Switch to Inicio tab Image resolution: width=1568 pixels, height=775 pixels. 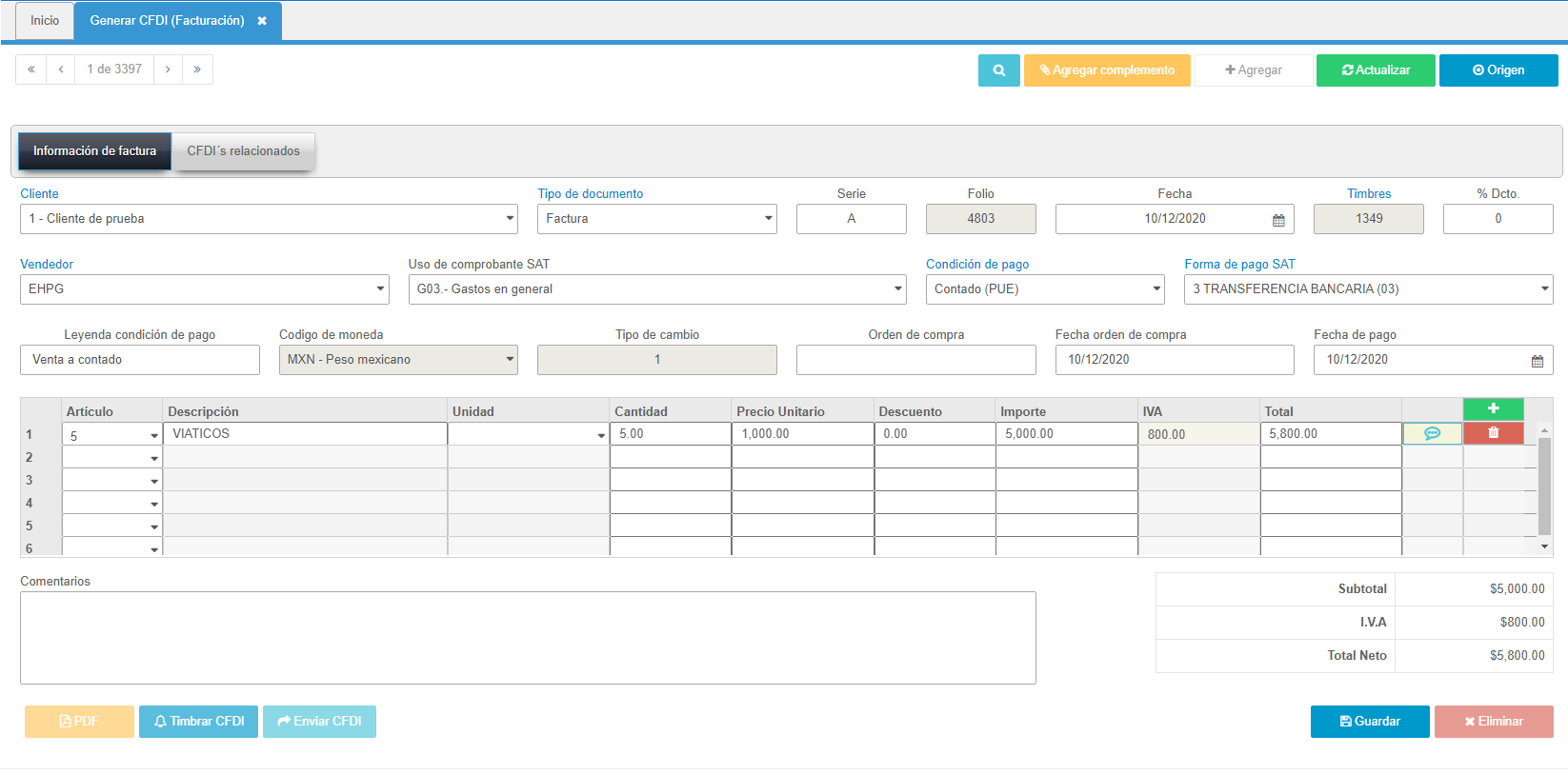(45, 21)
